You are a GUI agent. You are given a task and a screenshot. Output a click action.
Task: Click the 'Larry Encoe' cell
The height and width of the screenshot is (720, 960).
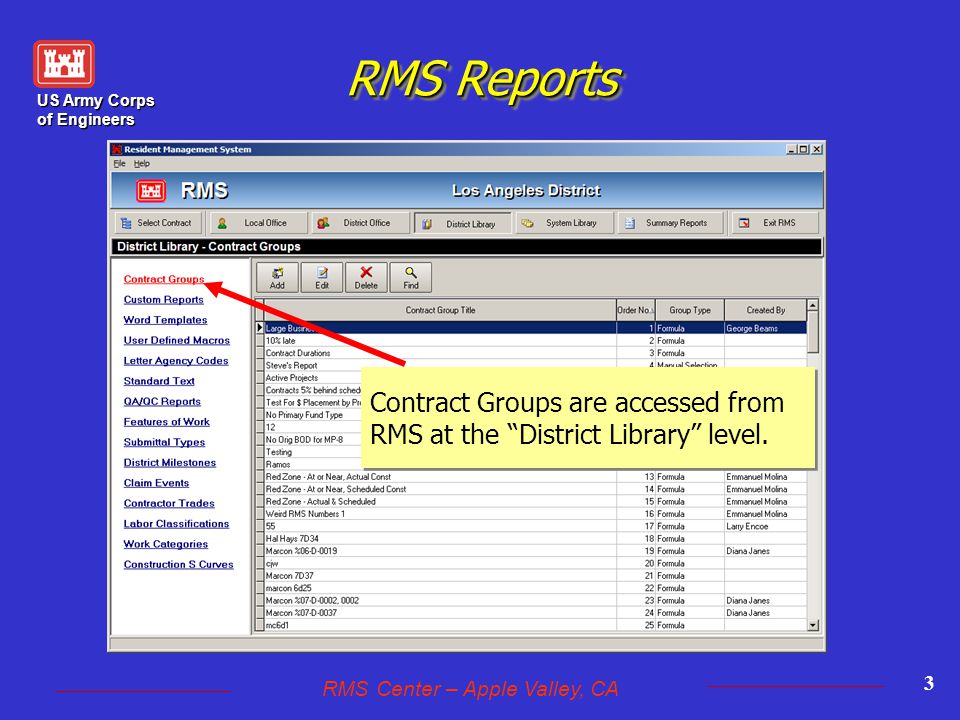[x=765, y=526]
